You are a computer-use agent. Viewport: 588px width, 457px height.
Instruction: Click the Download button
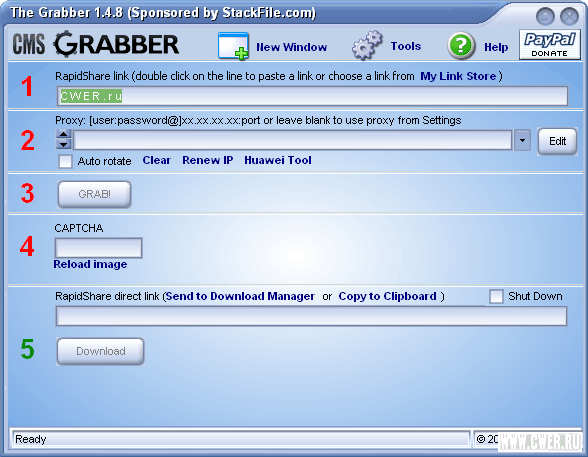coord(100,351)
